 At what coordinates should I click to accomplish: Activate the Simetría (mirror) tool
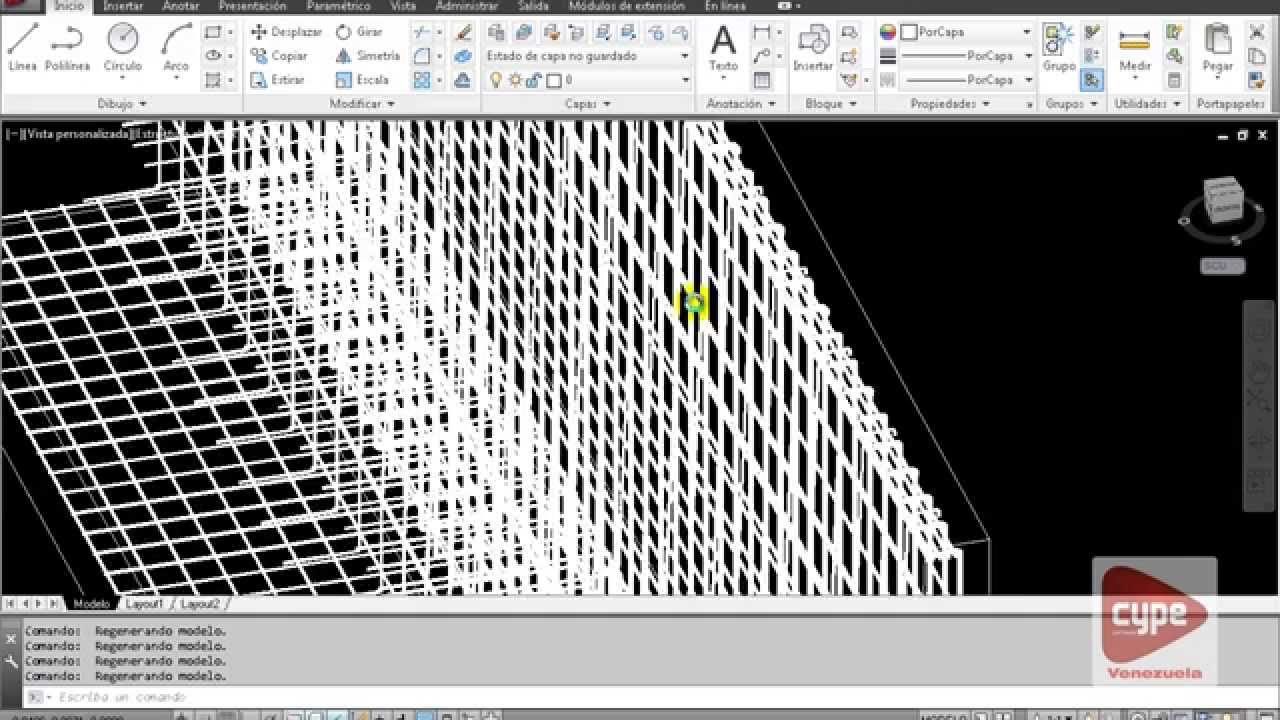point(367,56)
